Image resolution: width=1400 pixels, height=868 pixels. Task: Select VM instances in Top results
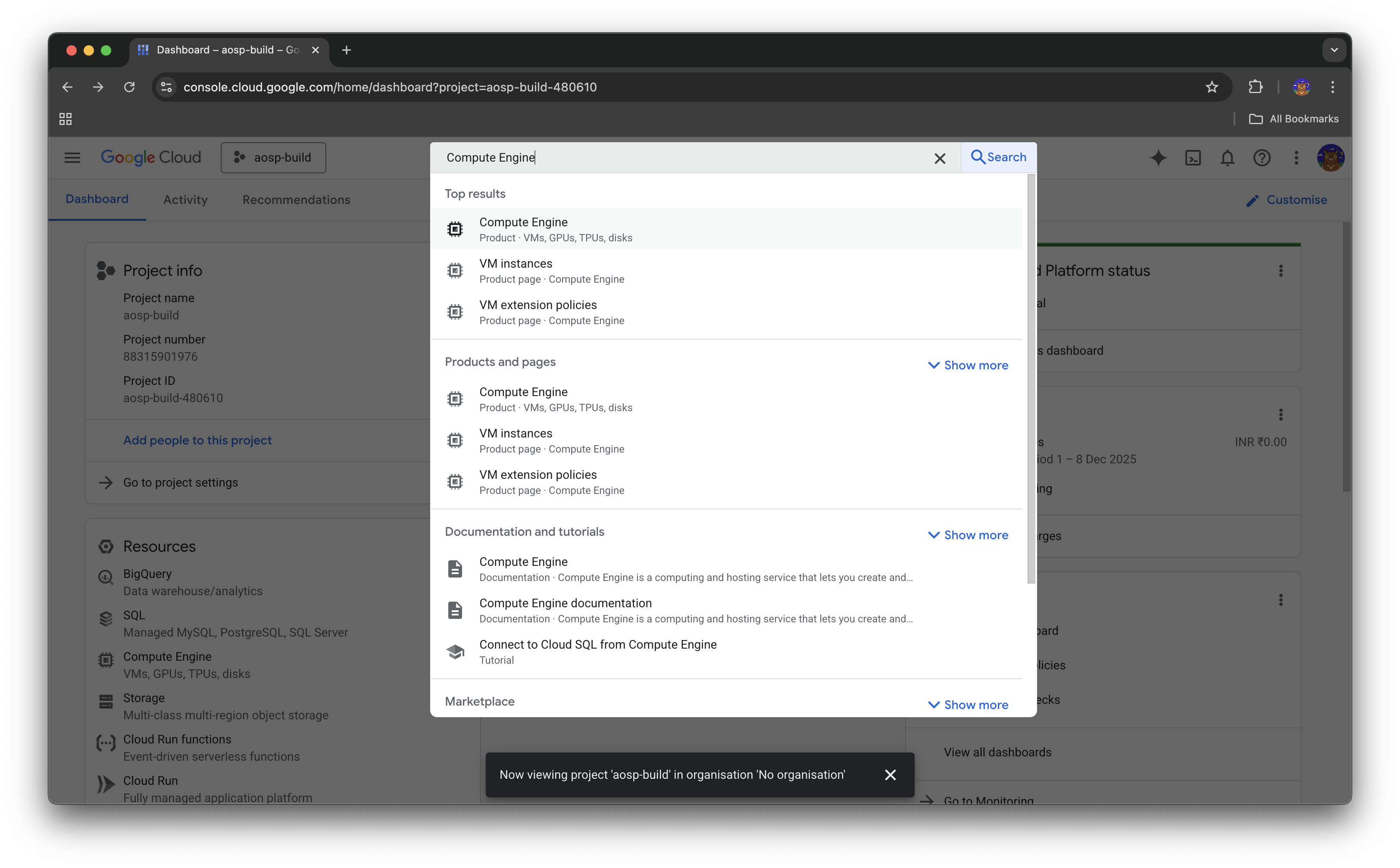pos(516,270)
